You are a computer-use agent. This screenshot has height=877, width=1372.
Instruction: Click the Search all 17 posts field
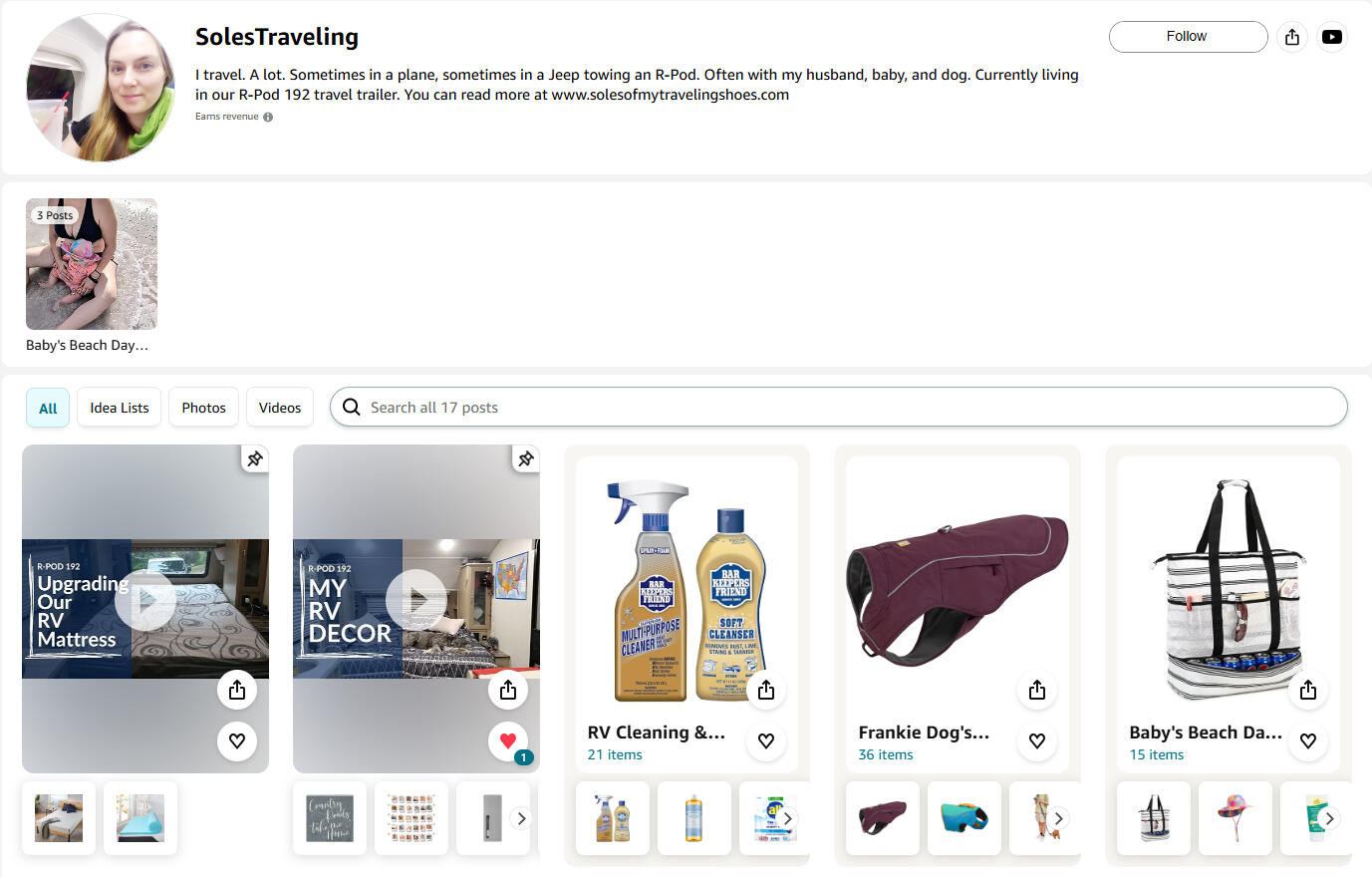[838, 407]
